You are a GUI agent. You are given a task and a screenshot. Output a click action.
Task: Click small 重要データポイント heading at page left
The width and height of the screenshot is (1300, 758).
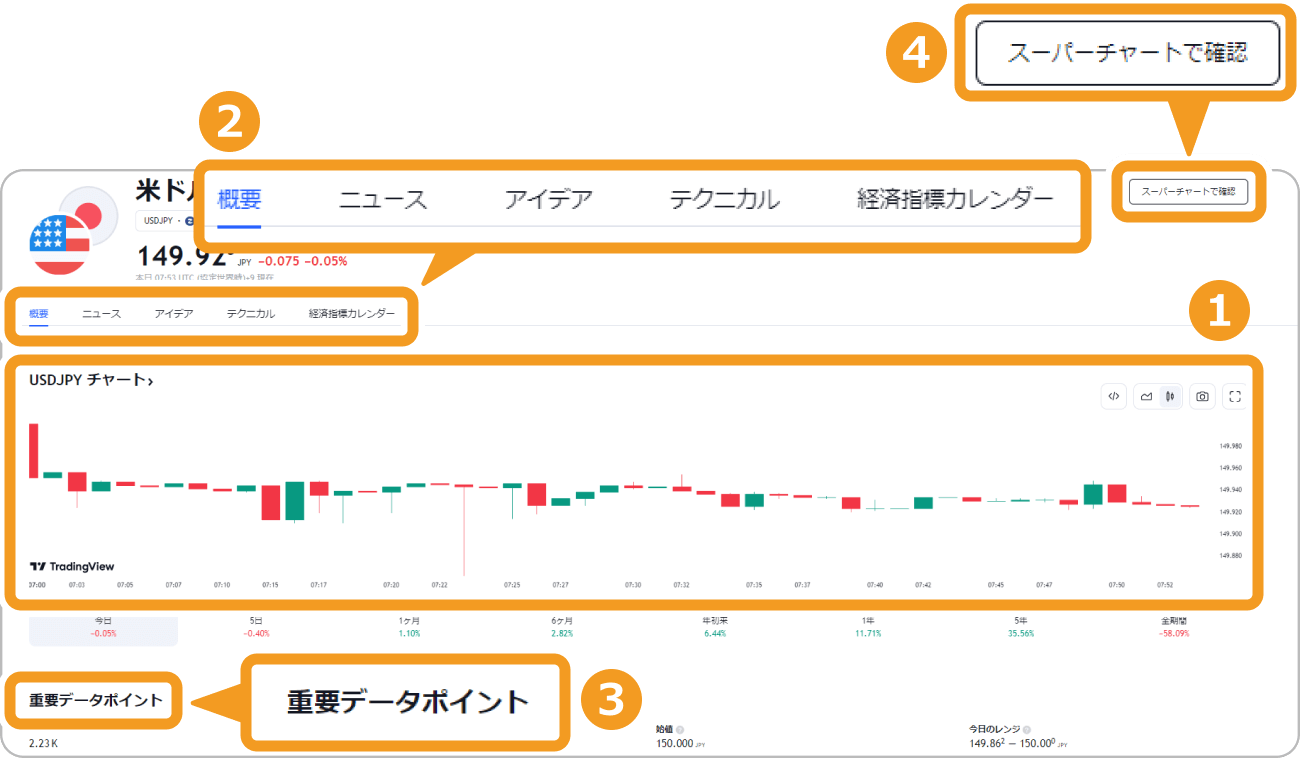(95, 700)
